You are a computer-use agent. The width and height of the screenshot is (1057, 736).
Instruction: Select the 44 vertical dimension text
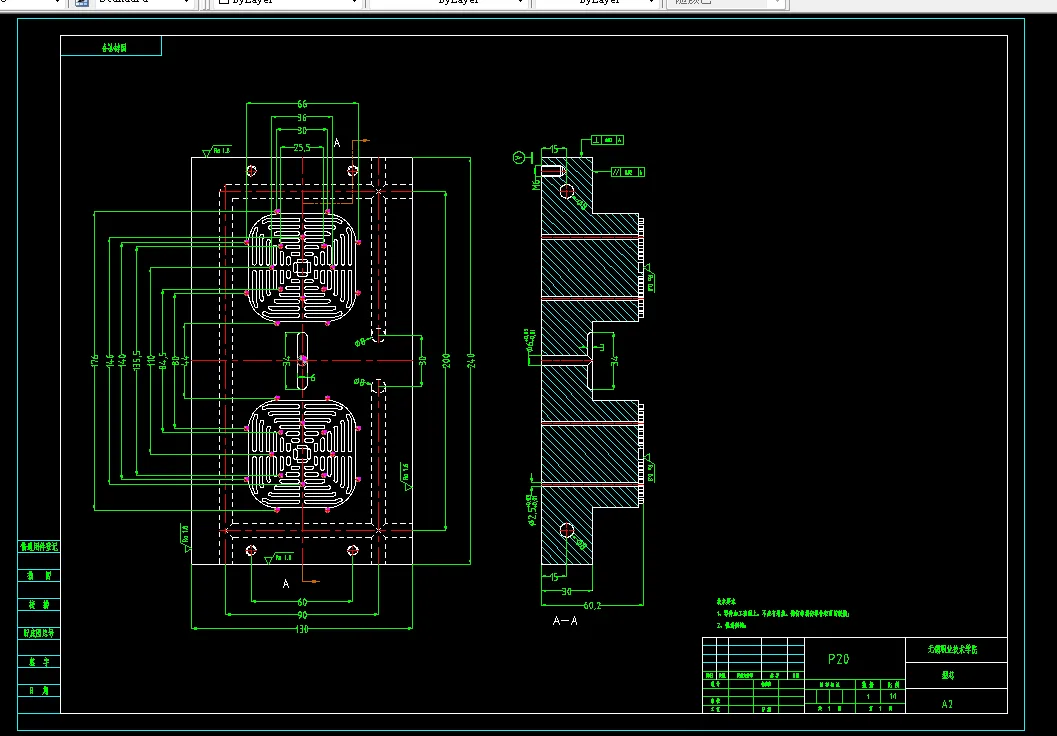pos(185,361)
